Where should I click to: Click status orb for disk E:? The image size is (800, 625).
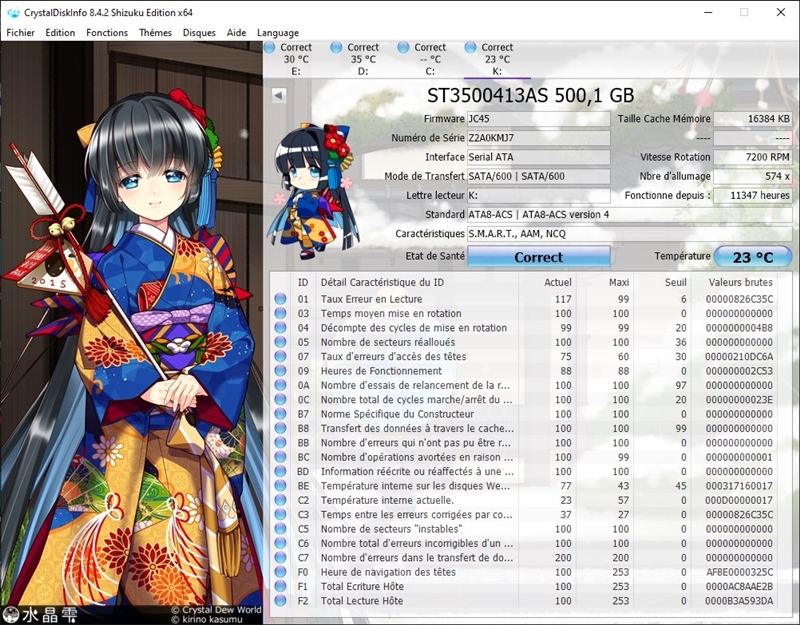270,47
